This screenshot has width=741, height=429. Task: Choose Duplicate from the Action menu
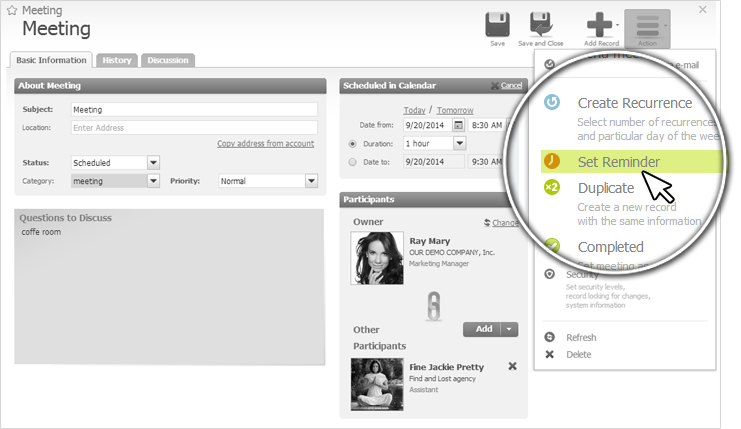pos(606,188)
